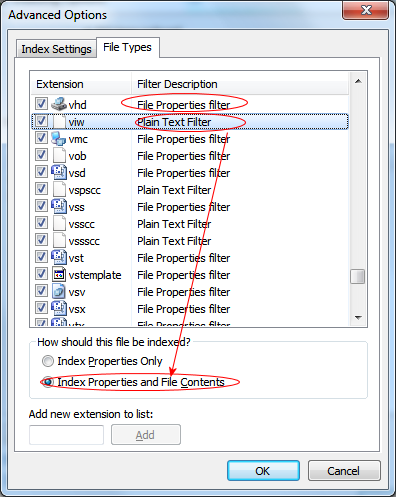Click the vss stencil file icon
396x497 pixels.
click(x=59, y=206)
